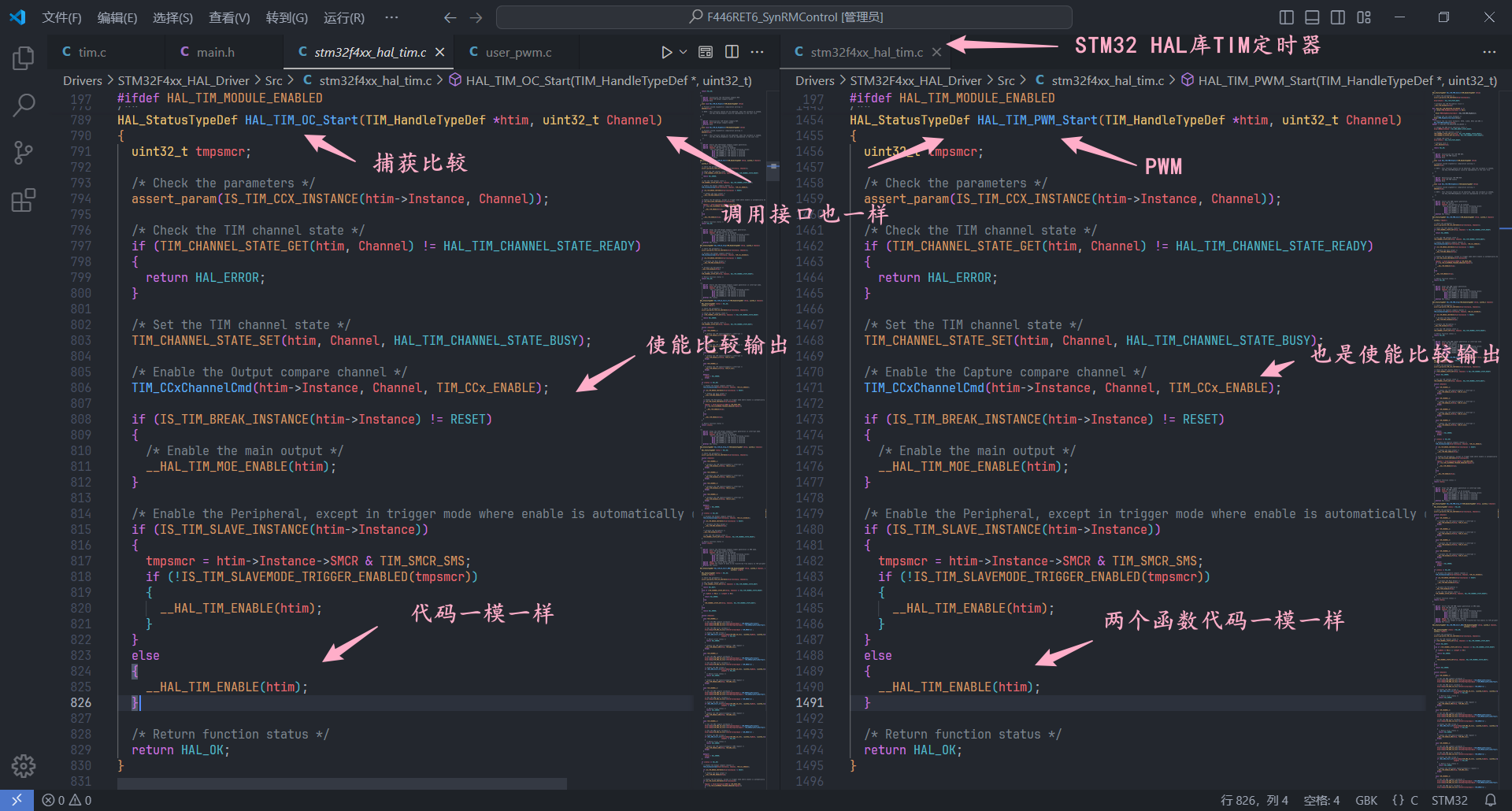Open HAL_TIM_PWM_Start symbol breadcrumb
1512x811 pixels.
(x=1339, y=80)
